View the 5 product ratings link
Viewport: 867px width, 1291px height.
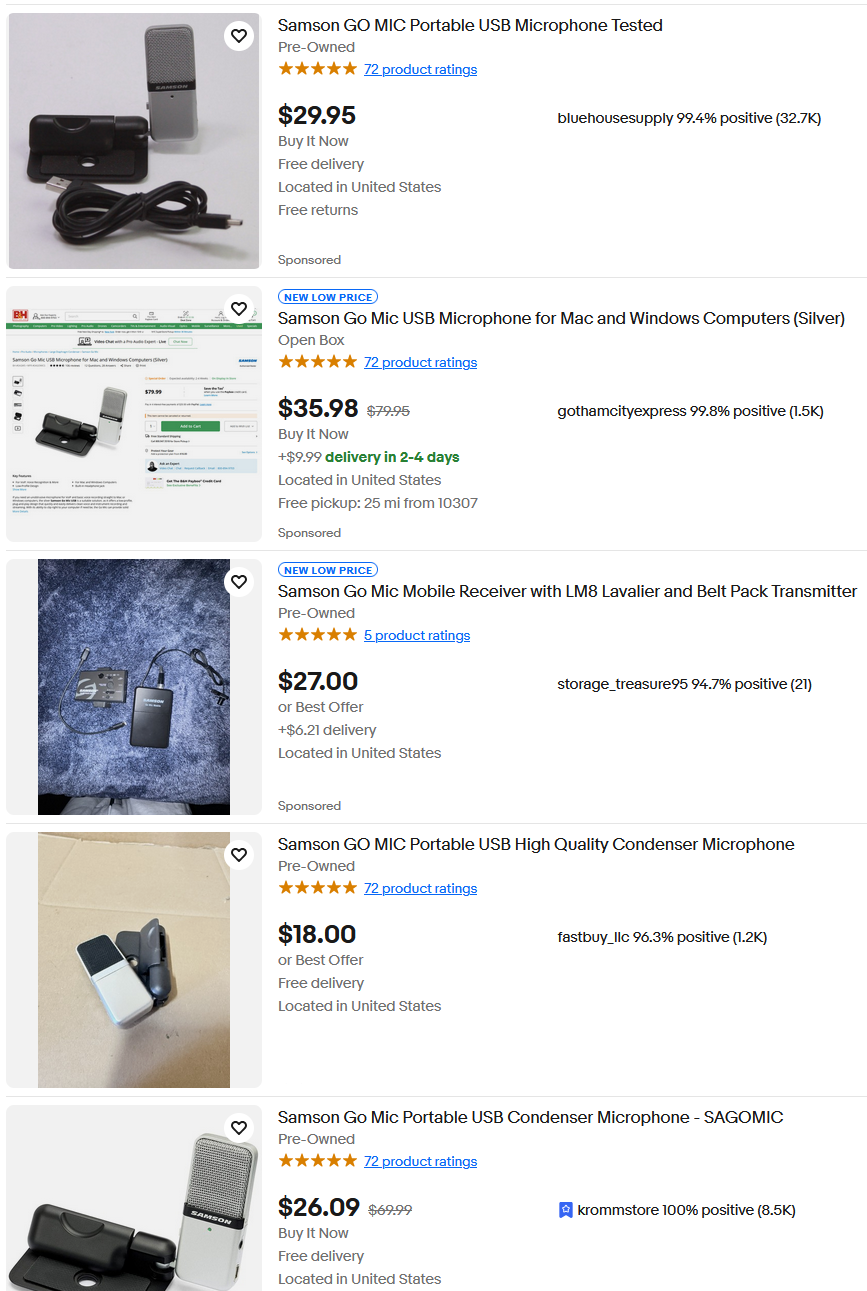(x=417, y=635)
